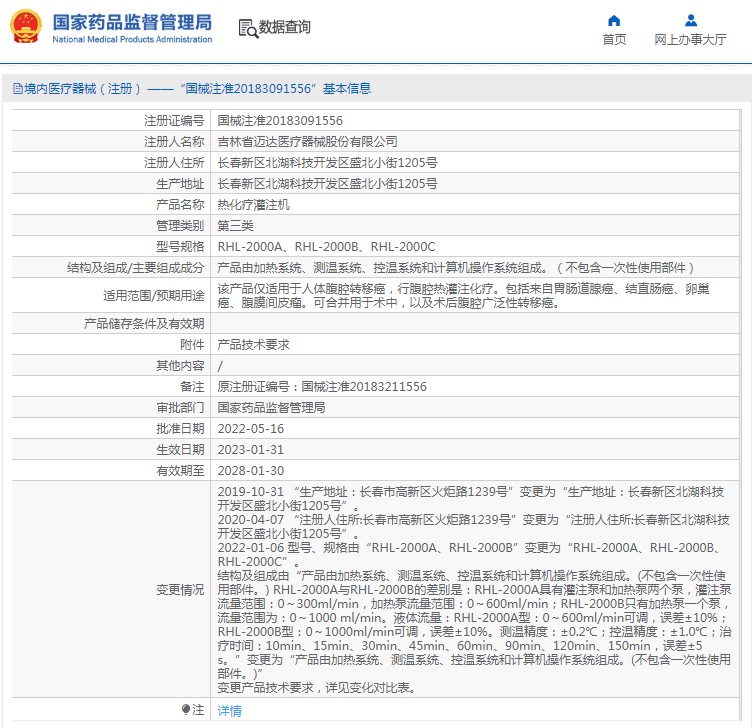The image size is (752, 728).
Task: Click 国家药品监督管理局 approval department value
Action: click(271, 408)
